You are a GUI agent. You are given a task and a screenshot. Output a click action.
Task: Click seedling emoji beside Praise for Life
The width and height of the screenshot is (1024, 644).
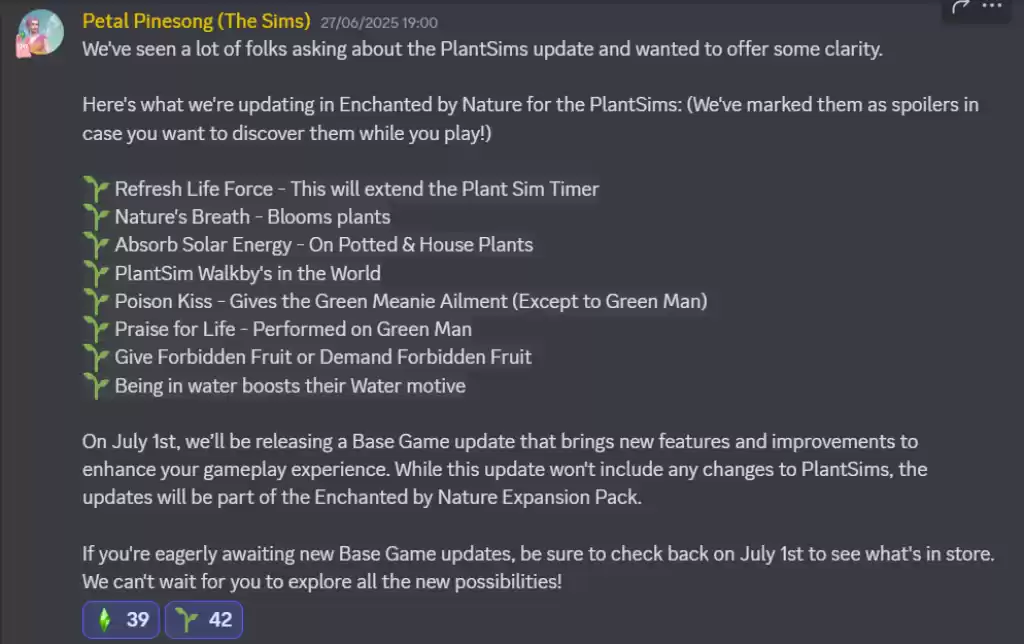click(x=96, y=329)
